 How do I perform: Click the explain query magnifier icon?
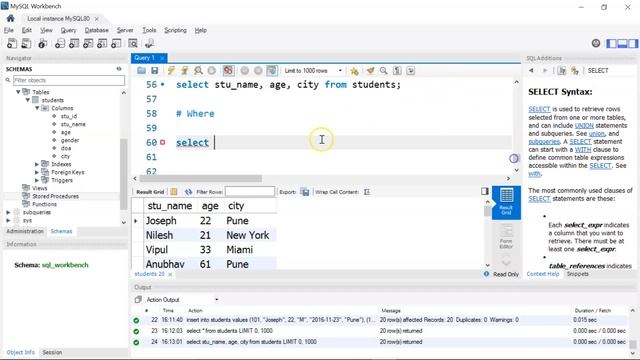(x=198, y=71)
